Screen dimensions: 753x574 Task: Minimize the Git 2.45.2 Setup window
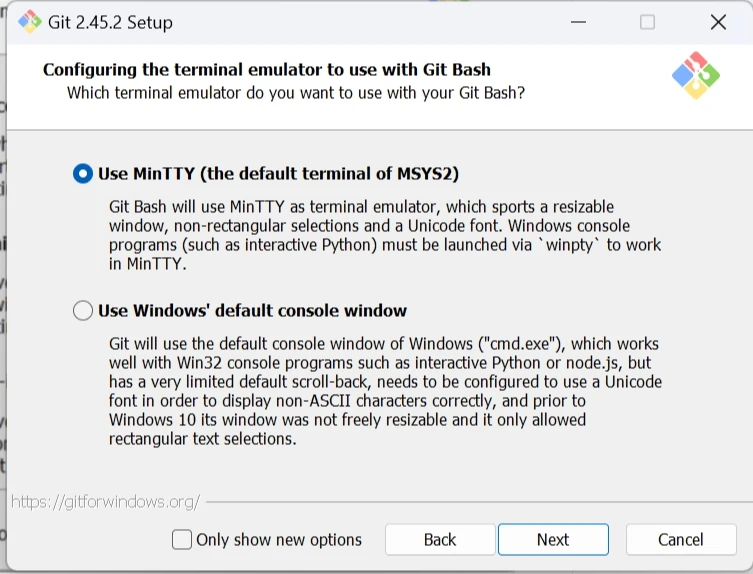click(576, 22)
